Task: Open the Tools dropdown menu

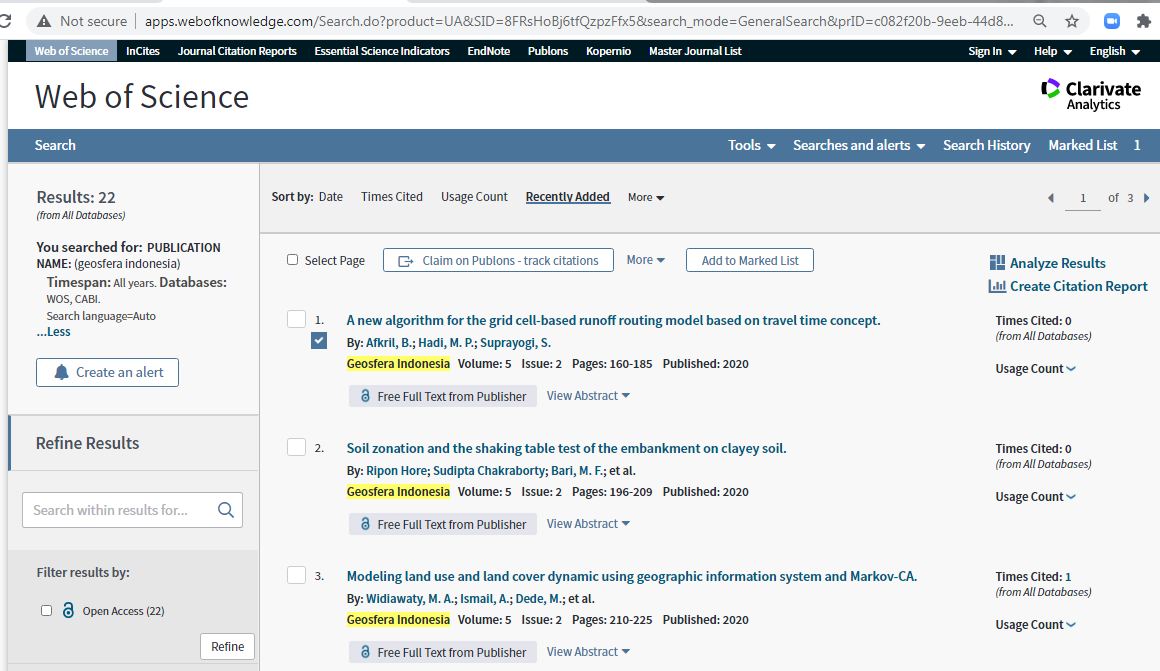Action: [752, 145]
